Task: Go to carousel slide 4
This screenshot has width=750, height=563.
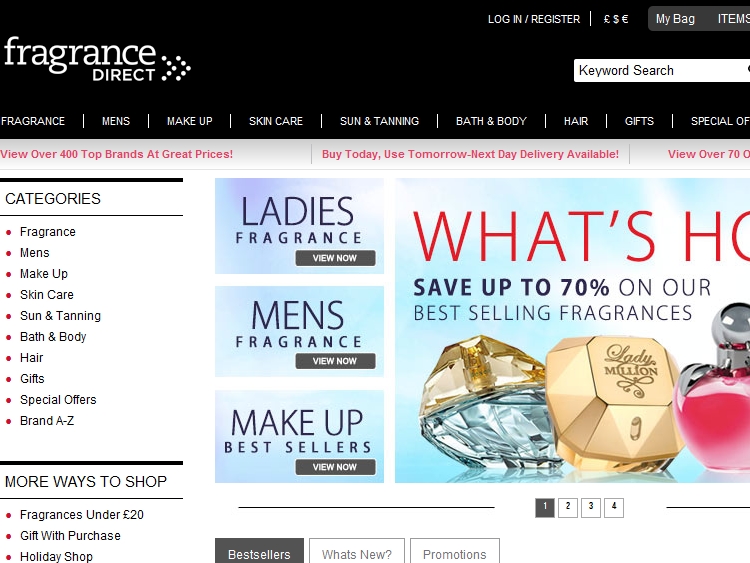Action: pyautogui.click(x=614, y=508)
